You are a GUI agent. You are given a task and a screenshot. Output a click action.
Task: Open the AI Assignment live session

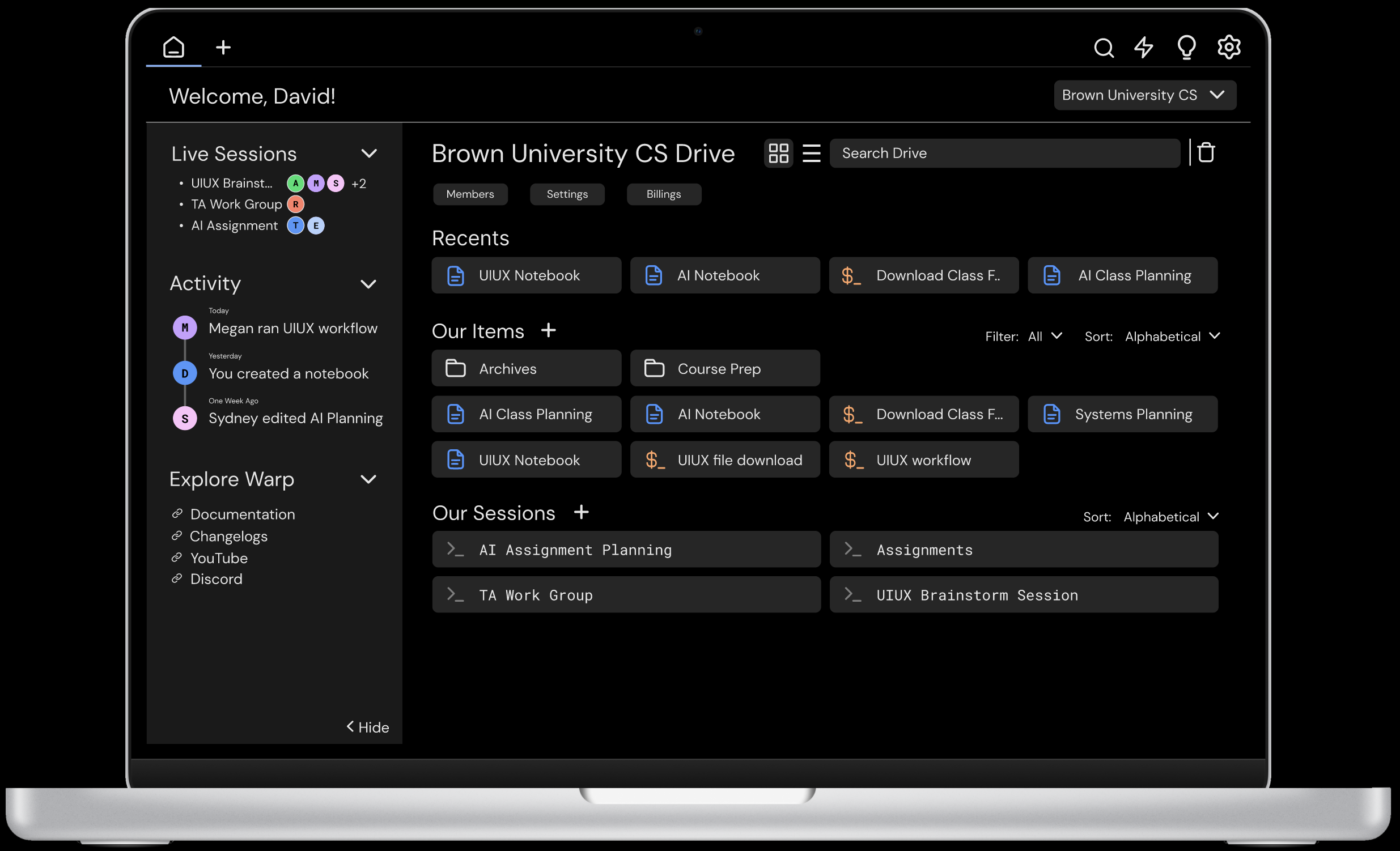click(x=235, y=225)
